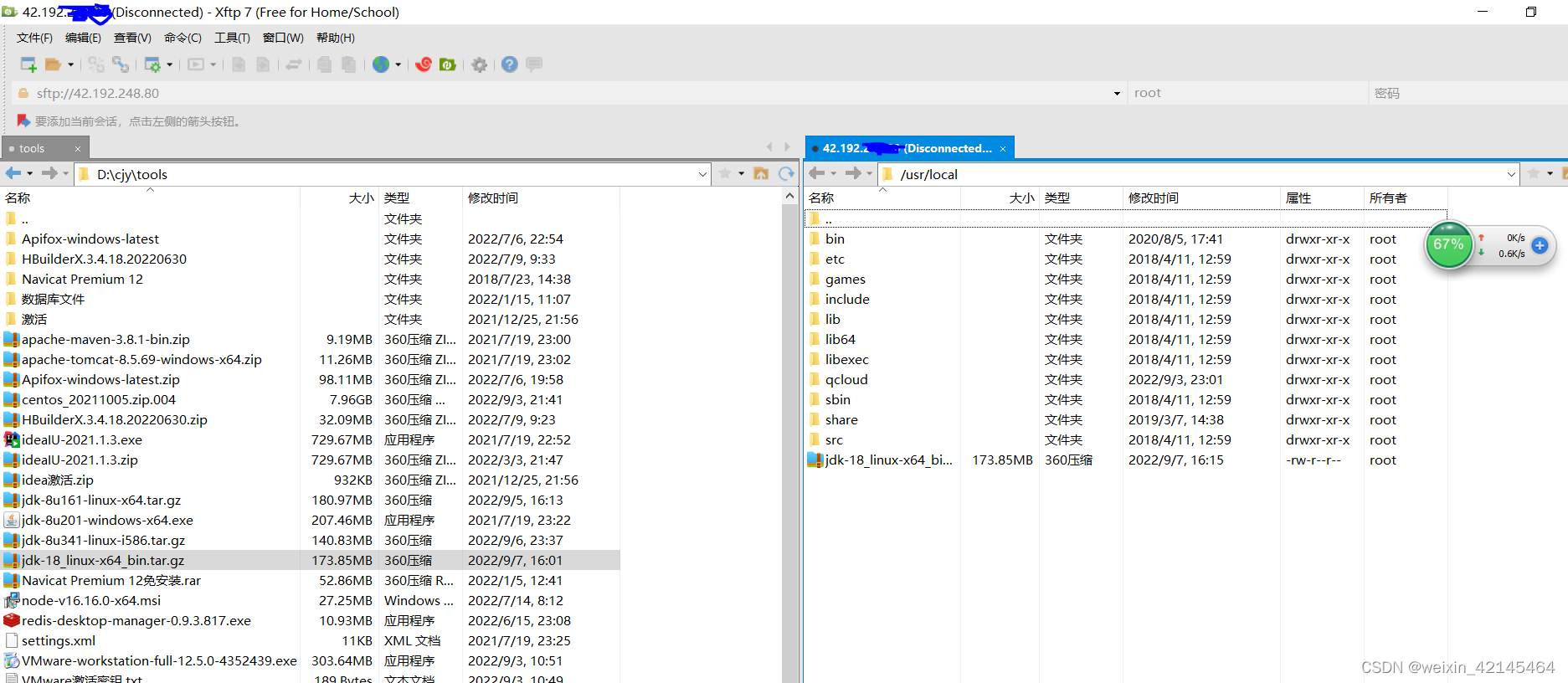Expand the local D:\cjy\tools path dropdown
The width and height of the screenshot is (1568, 683).
pos(702,174)
